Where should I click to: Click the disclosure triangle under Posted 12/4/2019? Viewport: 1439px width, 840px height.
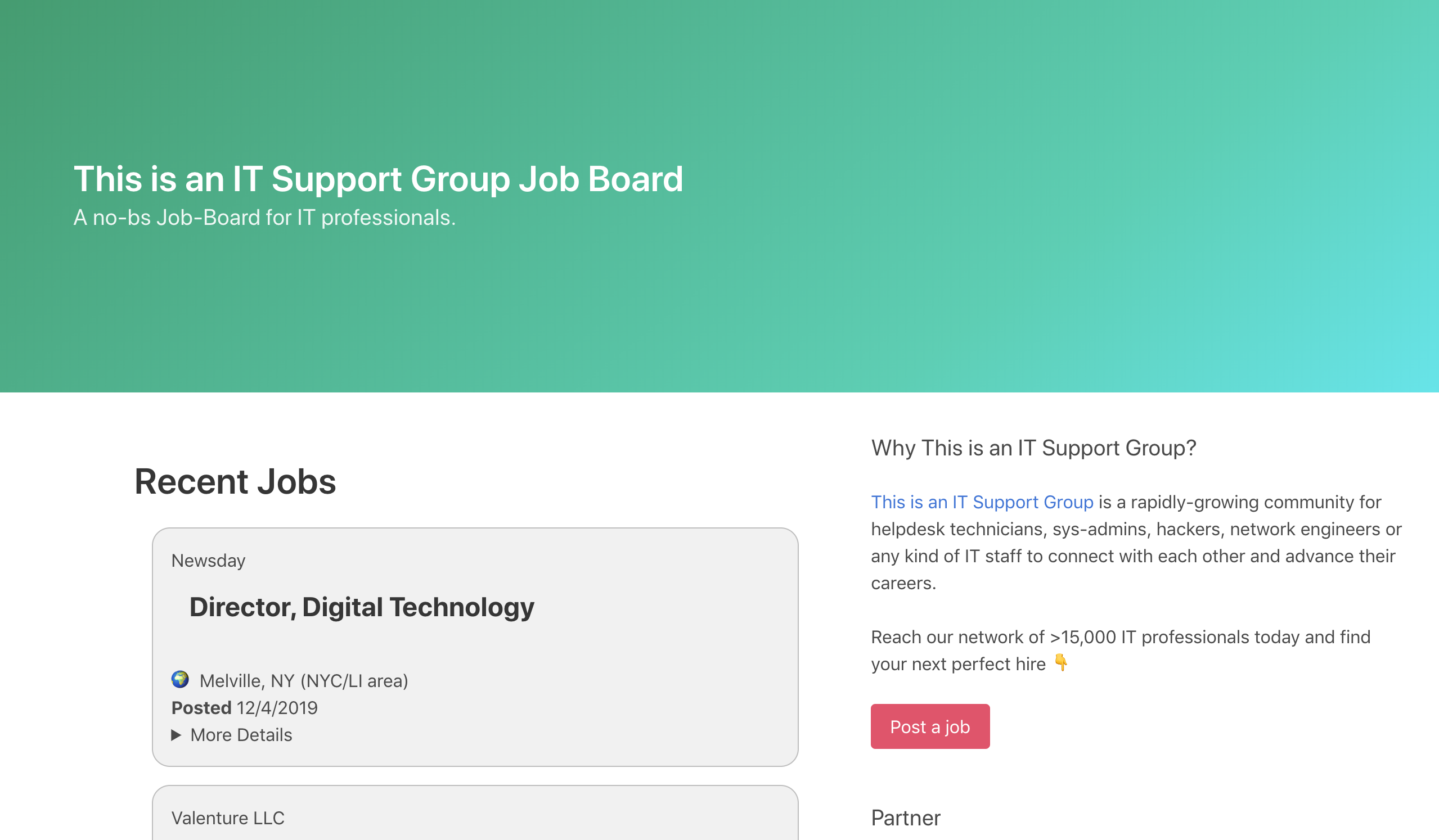click(176, 735)
